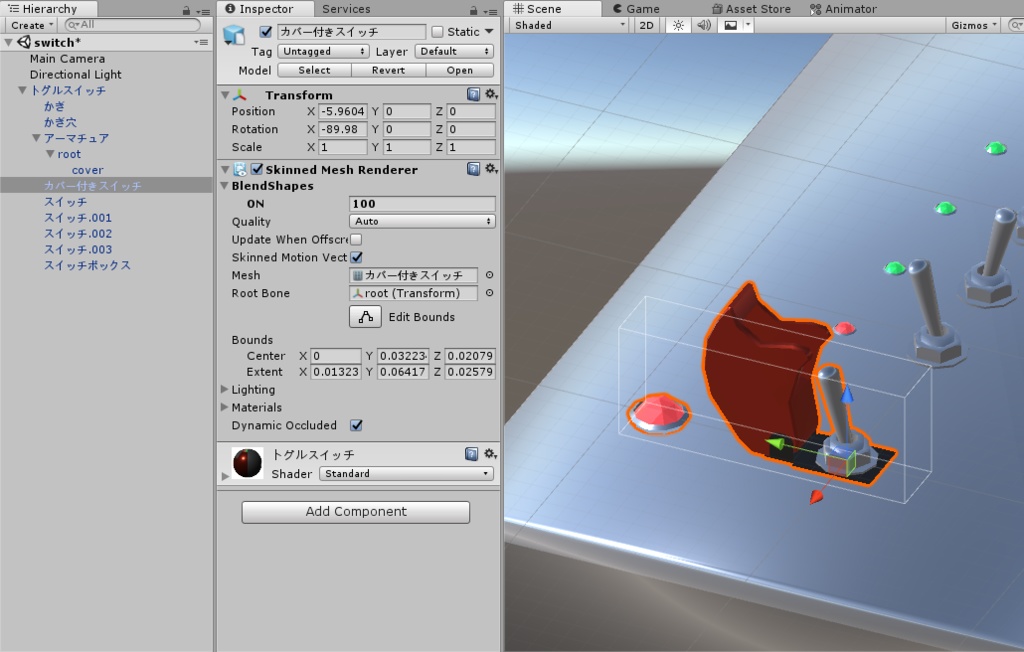1024x652 pixels.
Task: Click the Hierarchy panel lock icon
Action: (x=186, y=10)
